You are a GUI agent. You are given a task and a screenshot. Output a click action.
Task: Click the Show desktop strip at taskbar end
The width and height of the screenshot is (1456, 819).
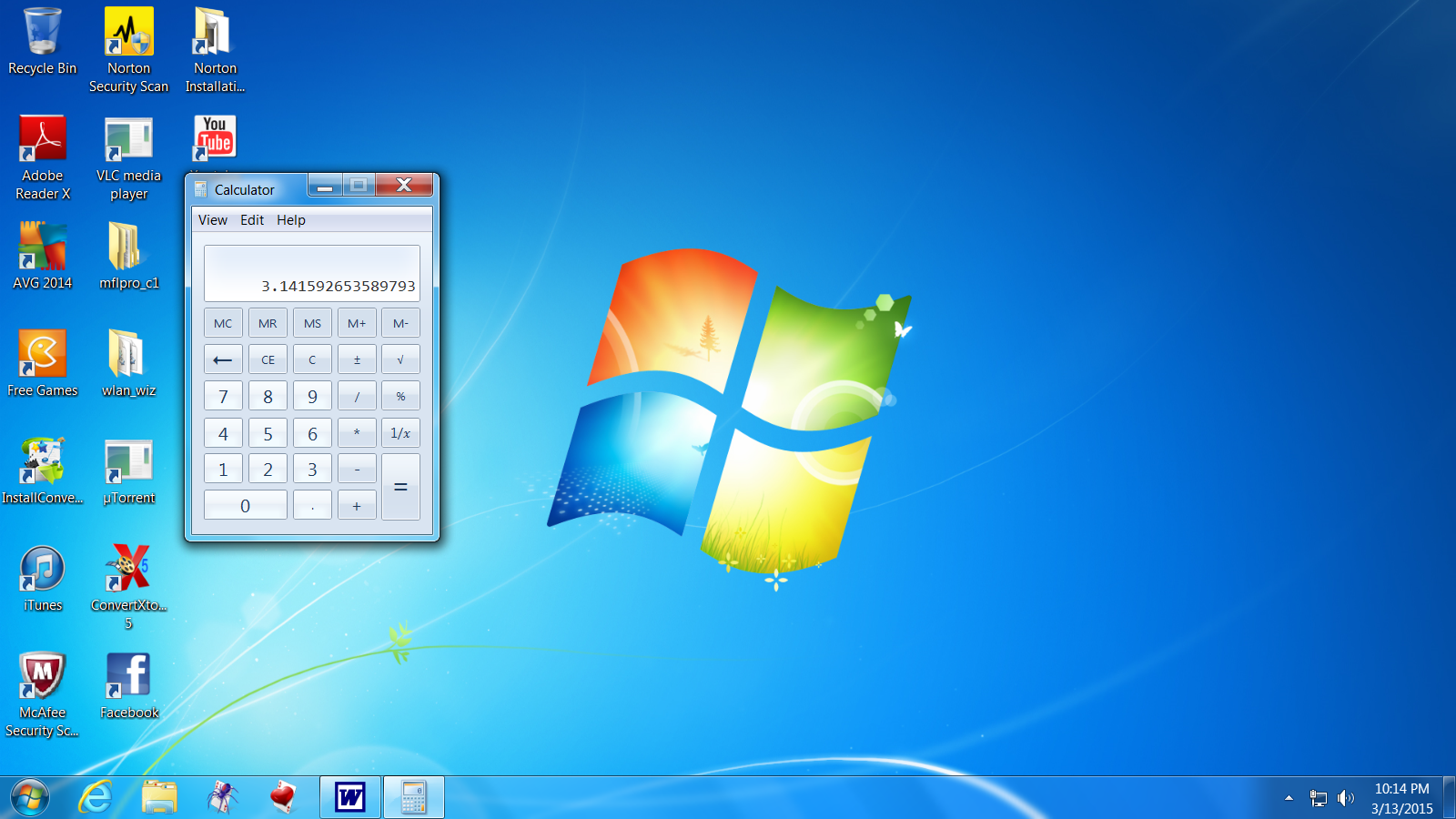pos(1449,798)
